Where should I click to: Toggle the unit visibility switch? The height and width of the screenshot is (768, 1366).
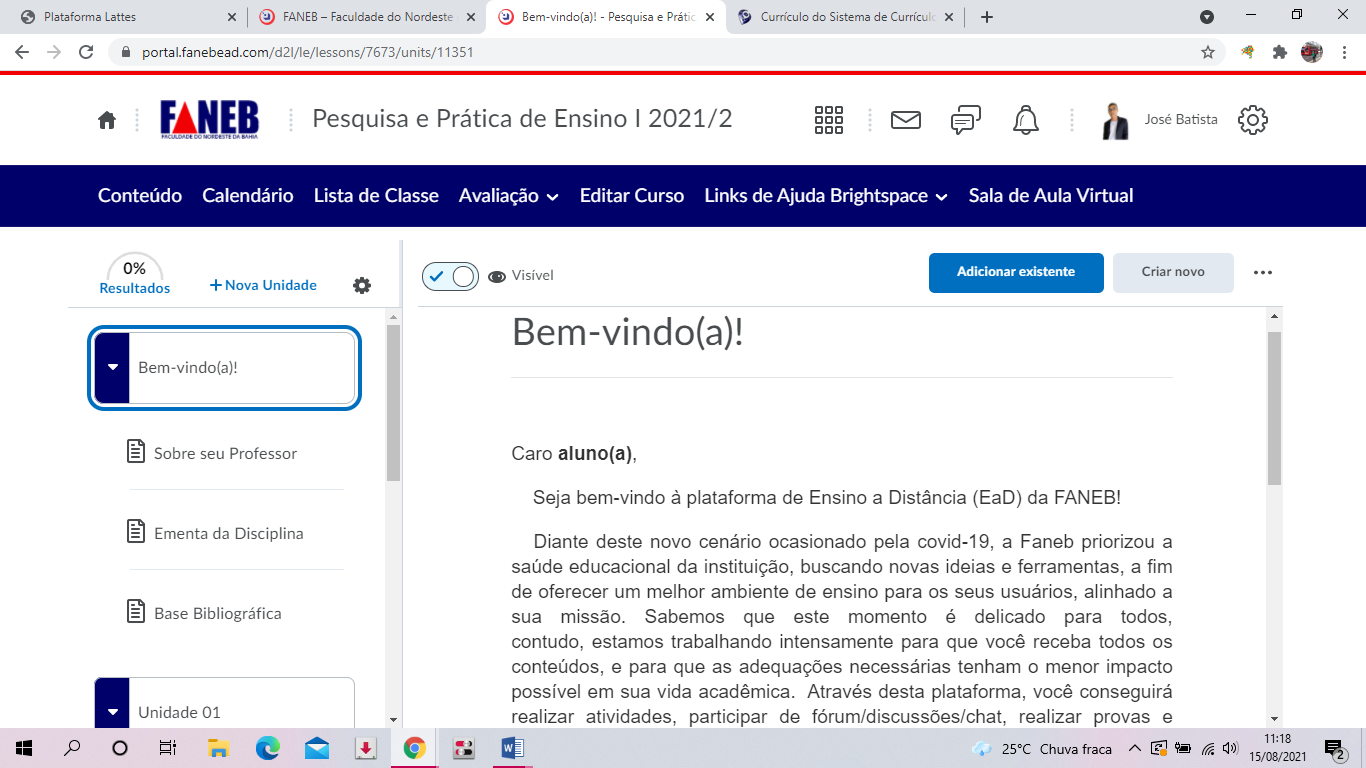[450, 276]
